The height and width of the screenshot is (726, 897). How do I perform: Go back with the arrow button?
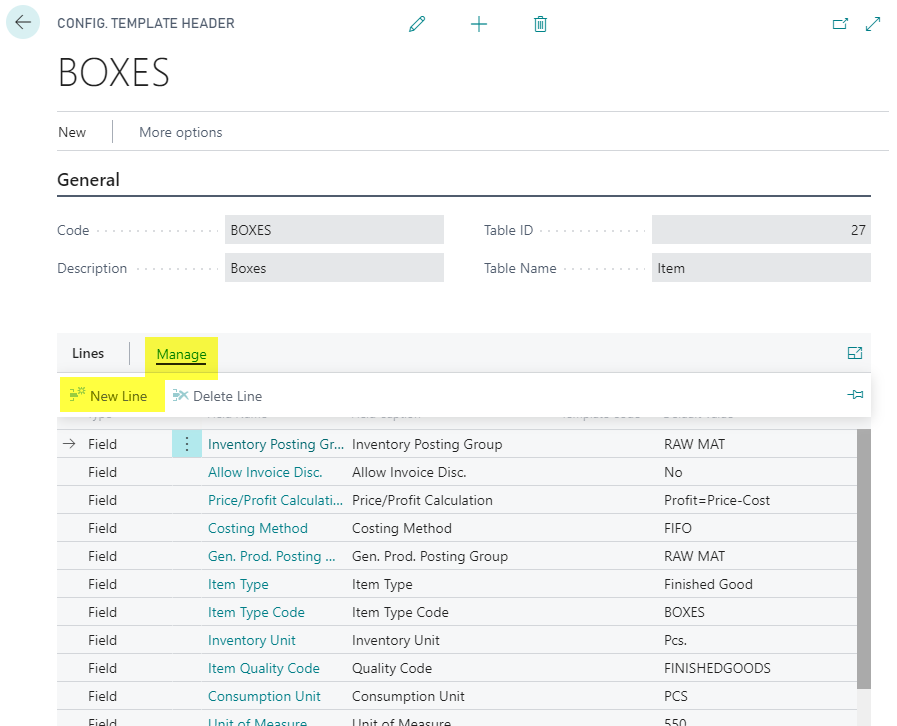[23, 23]
